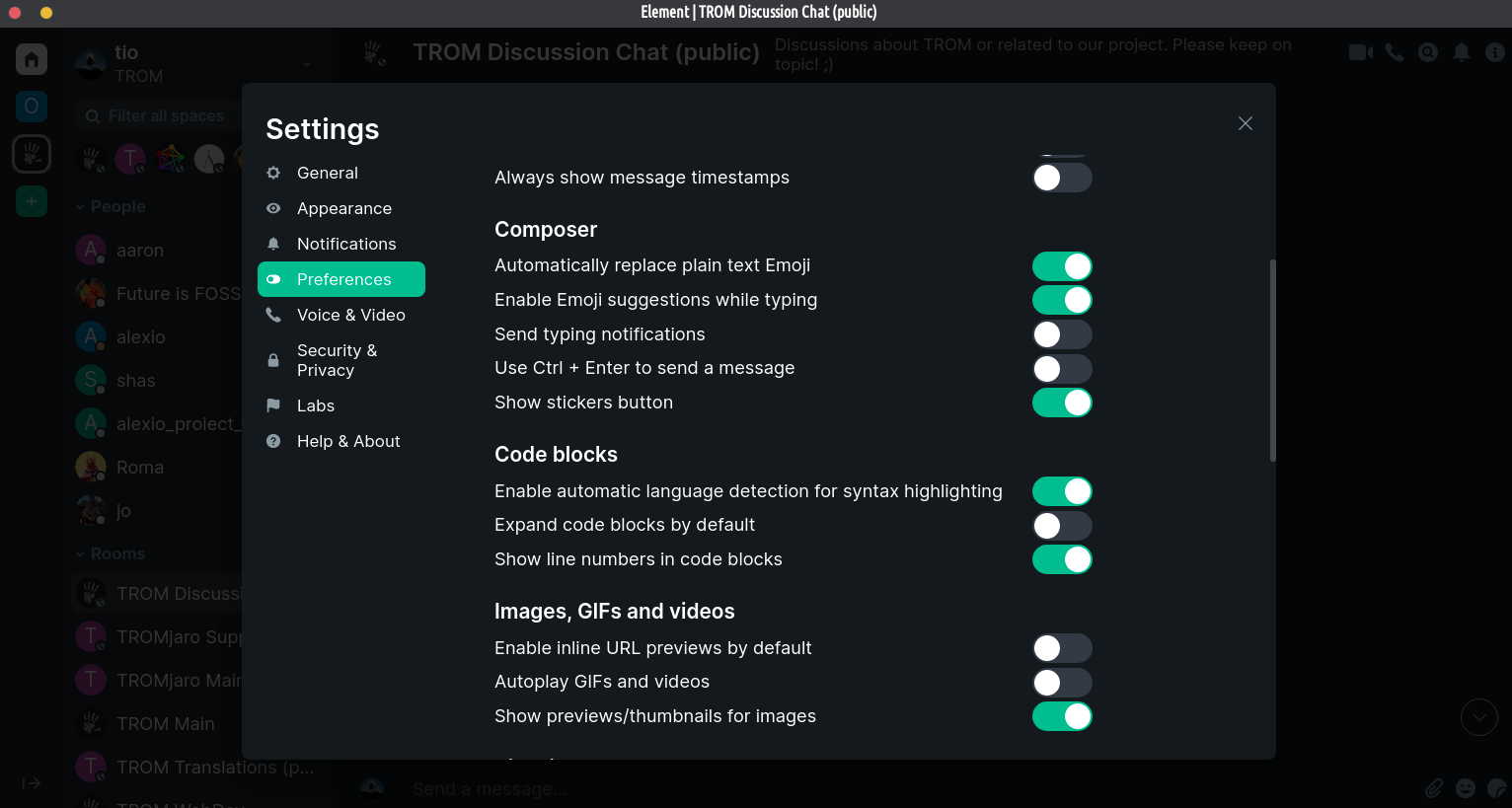The image size is (1512, 808).
Task: Open the TROMjaro Support room
Action: pyautogui.click(x=158, y=637)
